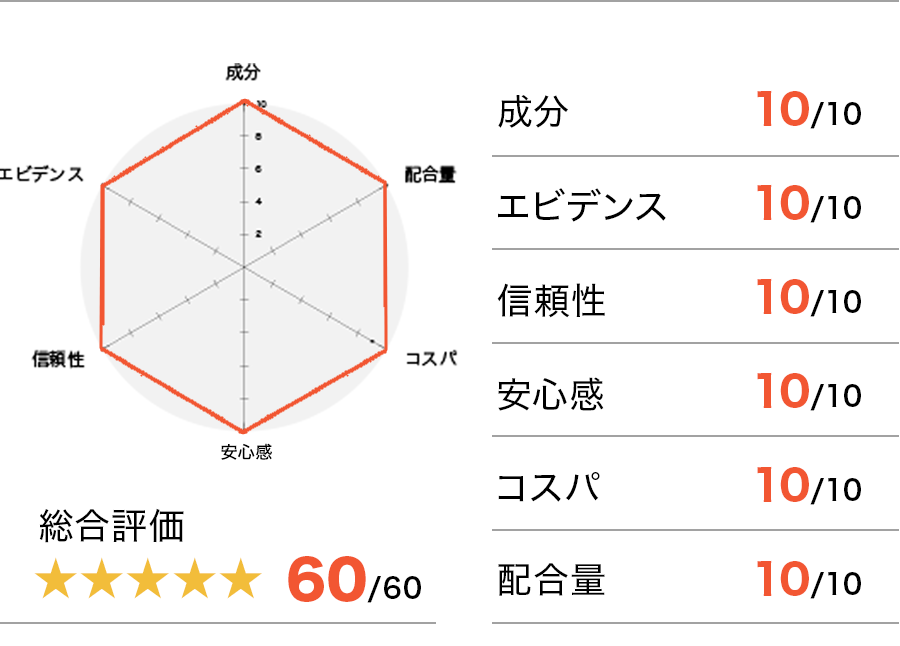Click the 10/10 score for 配合量
The width and height of the screenshot is (900, 646).
tap(808, 580)
